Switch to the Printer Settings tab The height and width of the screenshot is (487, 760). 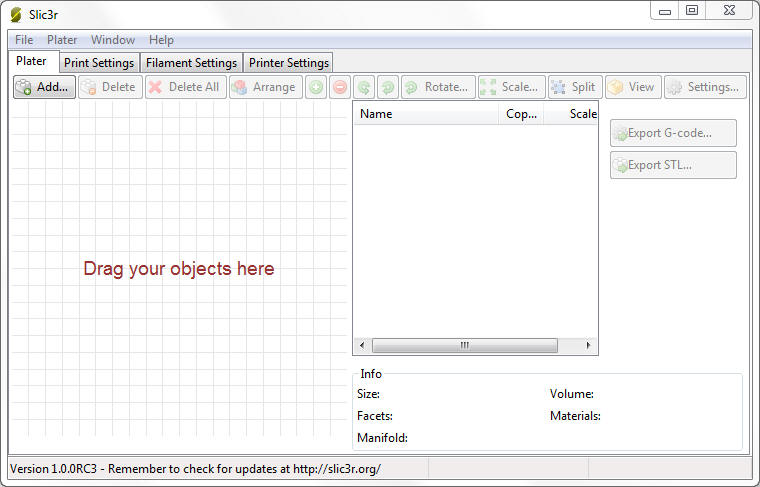(x=288, y=63)
